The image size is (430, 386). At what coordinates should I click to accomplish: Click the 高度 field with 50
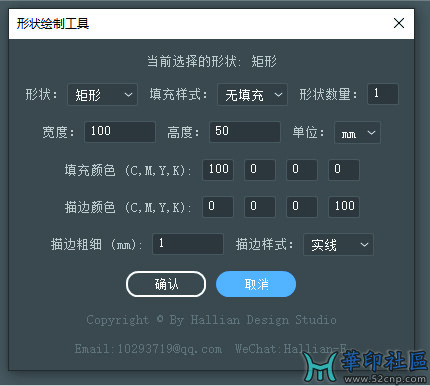245,132
